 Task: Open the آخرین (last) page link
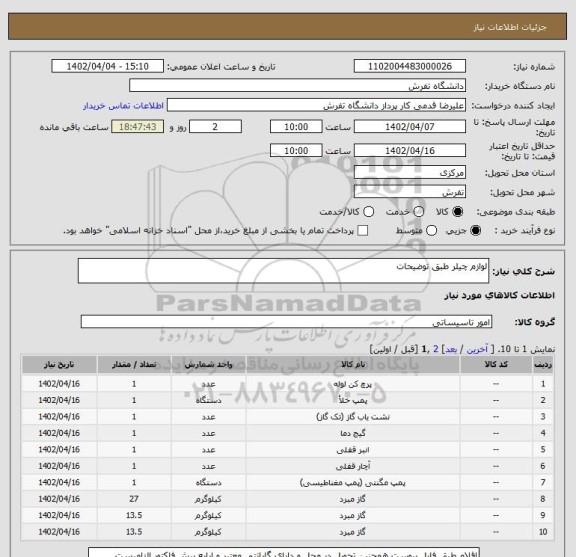[477, 349]
